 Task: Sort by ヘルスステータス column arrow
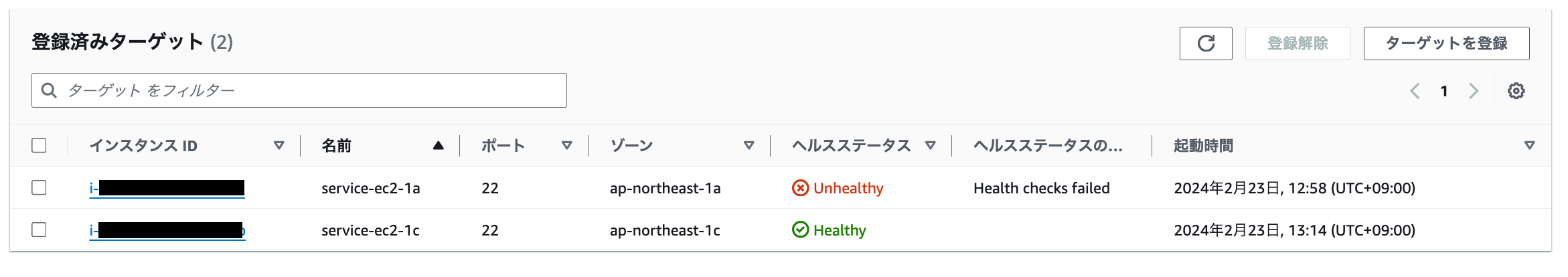point(930,145)
